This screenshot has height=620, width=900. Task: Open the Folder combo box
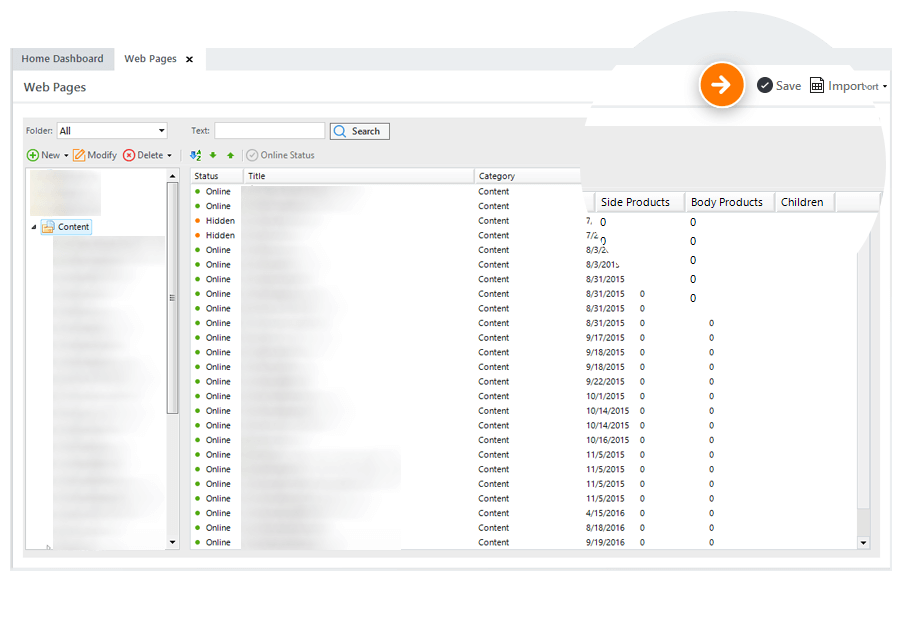point(112,131)
